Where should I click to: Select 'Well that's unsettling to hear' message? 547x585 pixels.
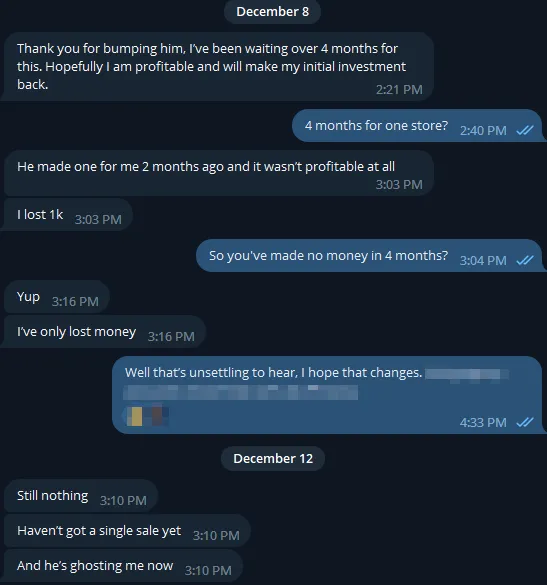(x=328, y=395)
